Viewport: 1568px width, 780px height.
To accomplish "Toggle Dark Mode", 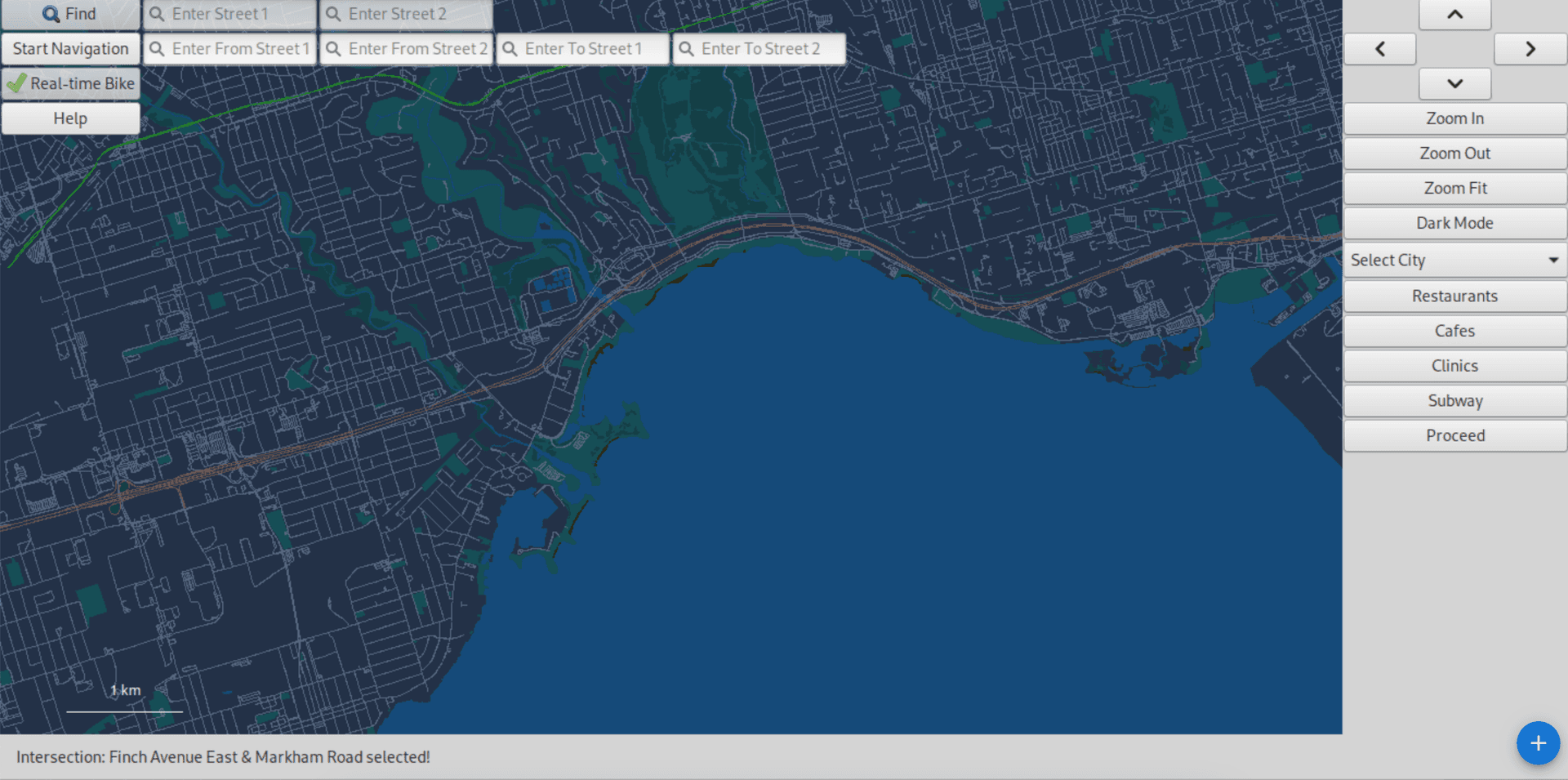I will [x=1455, y=223].
